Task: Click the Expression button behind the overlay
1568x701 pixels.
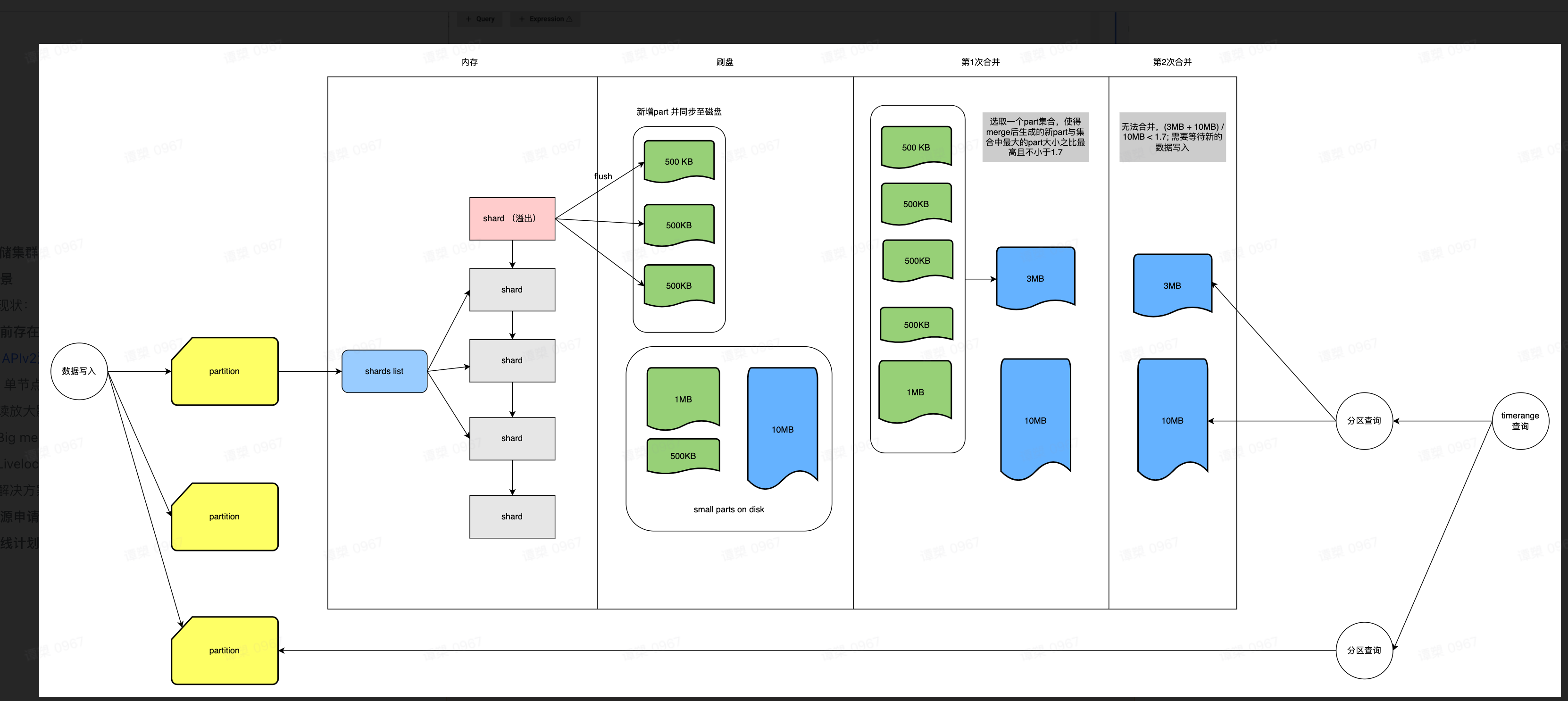Action: (545, 19)
